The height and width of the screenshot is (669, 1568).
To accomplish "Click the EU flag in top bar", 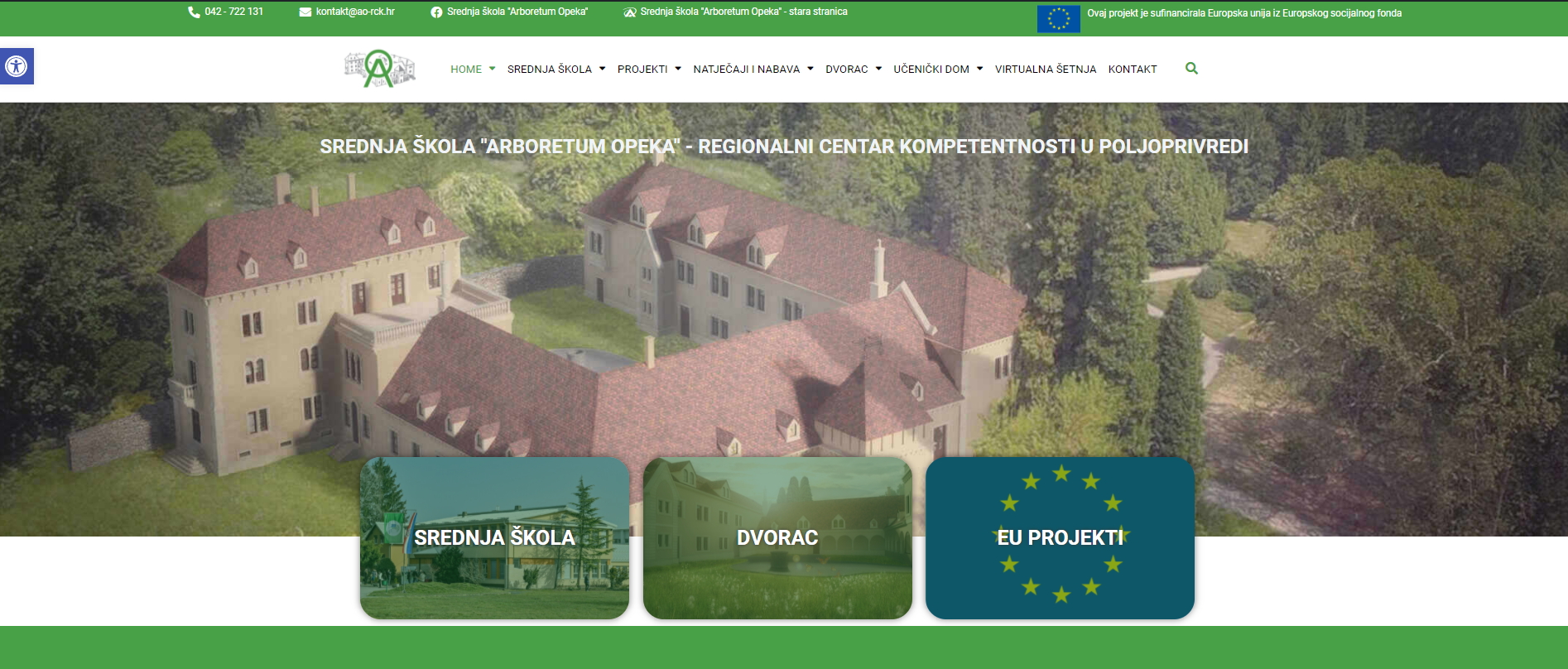I will point(1058,19).
